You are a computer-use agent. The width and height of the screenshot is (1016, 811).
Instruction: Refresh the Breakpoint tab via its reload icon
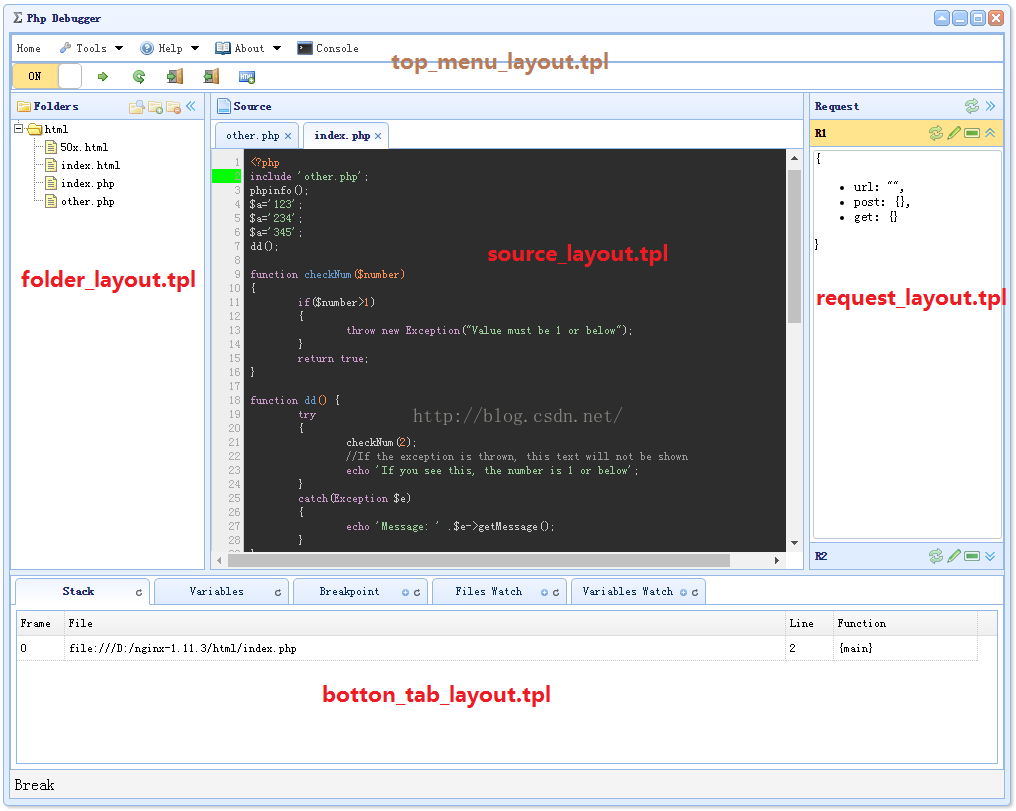[417, 592]
